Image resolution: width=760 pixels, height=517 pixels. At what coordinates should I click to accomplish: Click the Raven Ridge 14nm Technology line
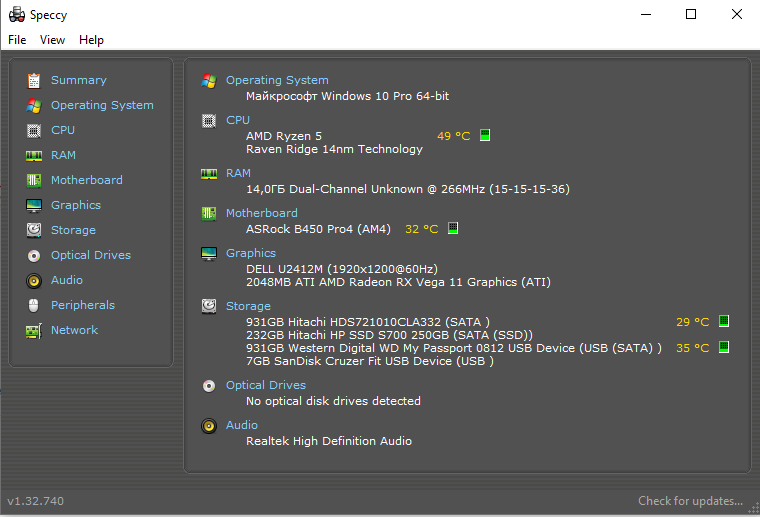click(x=334, y=149)
